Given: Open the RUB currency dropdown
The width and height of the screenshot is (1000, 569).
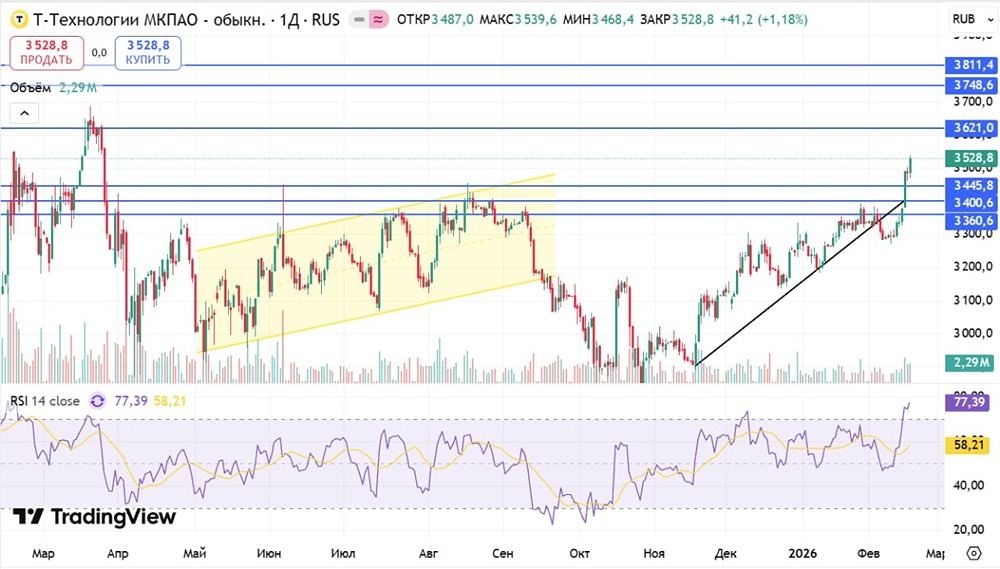Looking at the screenshot, I should pos(973,20).
